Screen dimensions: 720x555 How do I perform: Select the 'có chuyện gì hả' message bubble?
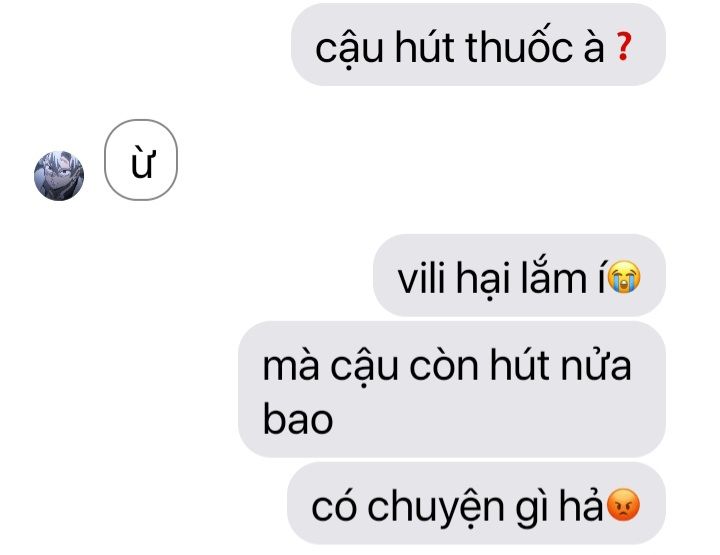476,503
